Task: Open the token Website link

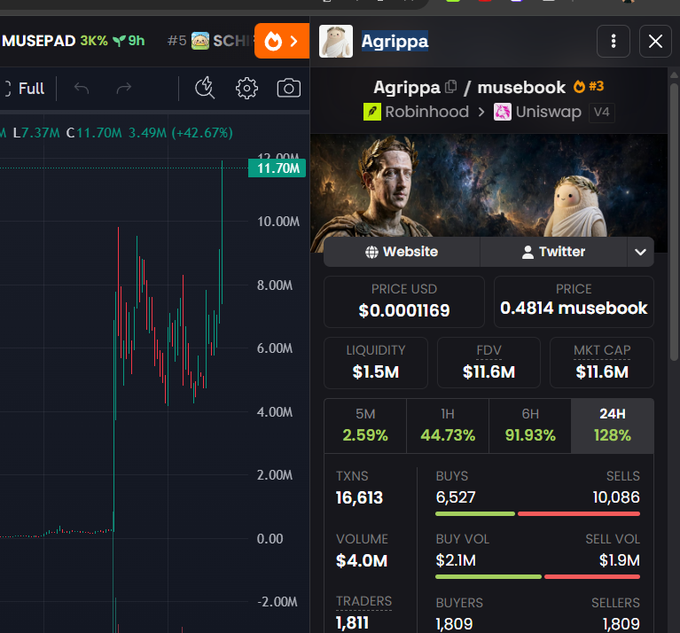Action: [x=402, y=252]
